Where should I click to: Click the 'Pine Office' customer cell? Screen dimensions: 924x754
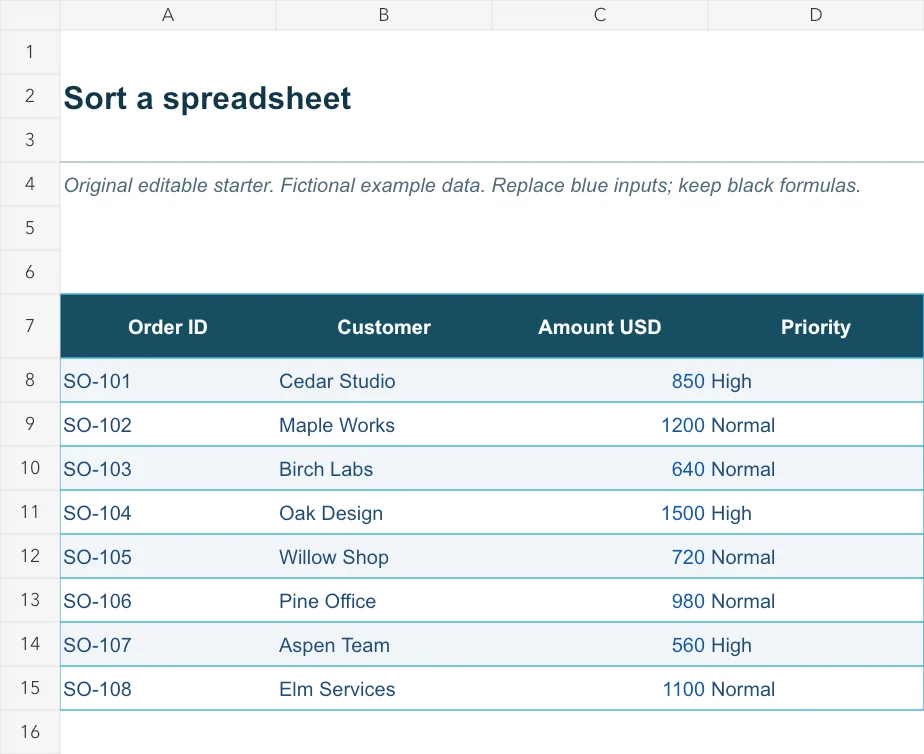click(x=384, y=601)
